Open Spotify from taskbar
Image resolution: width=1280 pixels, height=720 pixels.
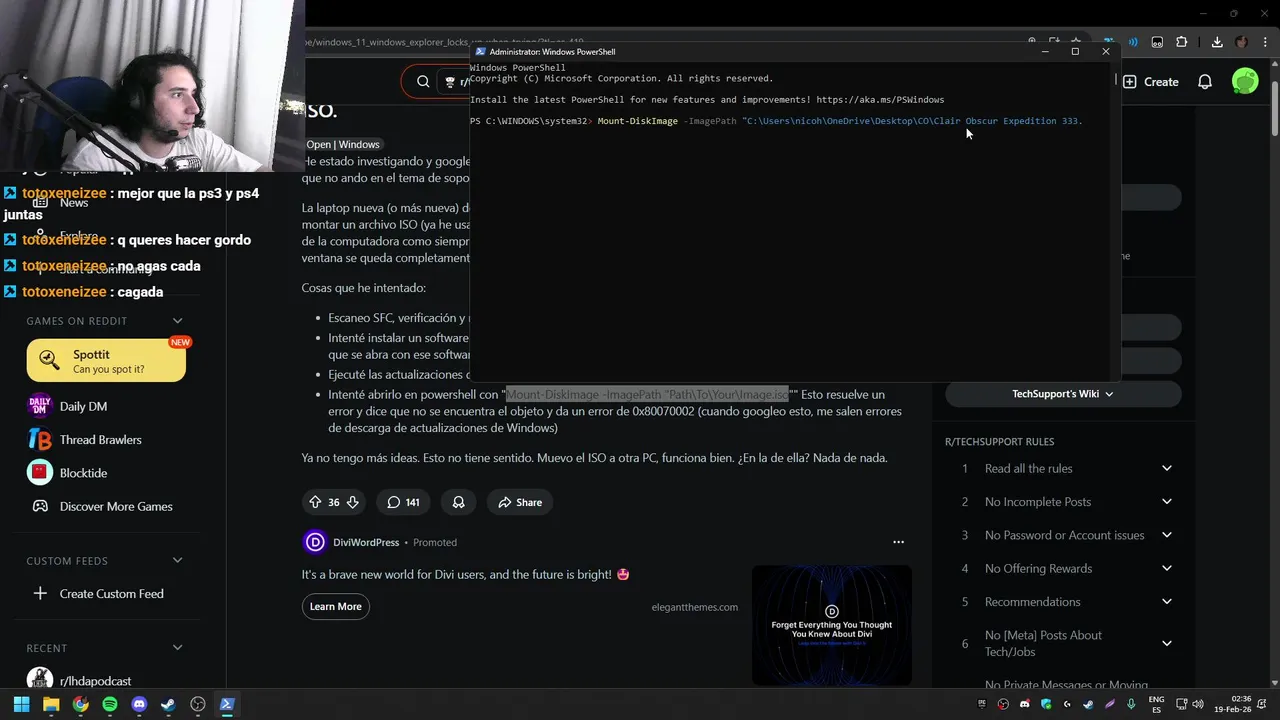(110, 704)
